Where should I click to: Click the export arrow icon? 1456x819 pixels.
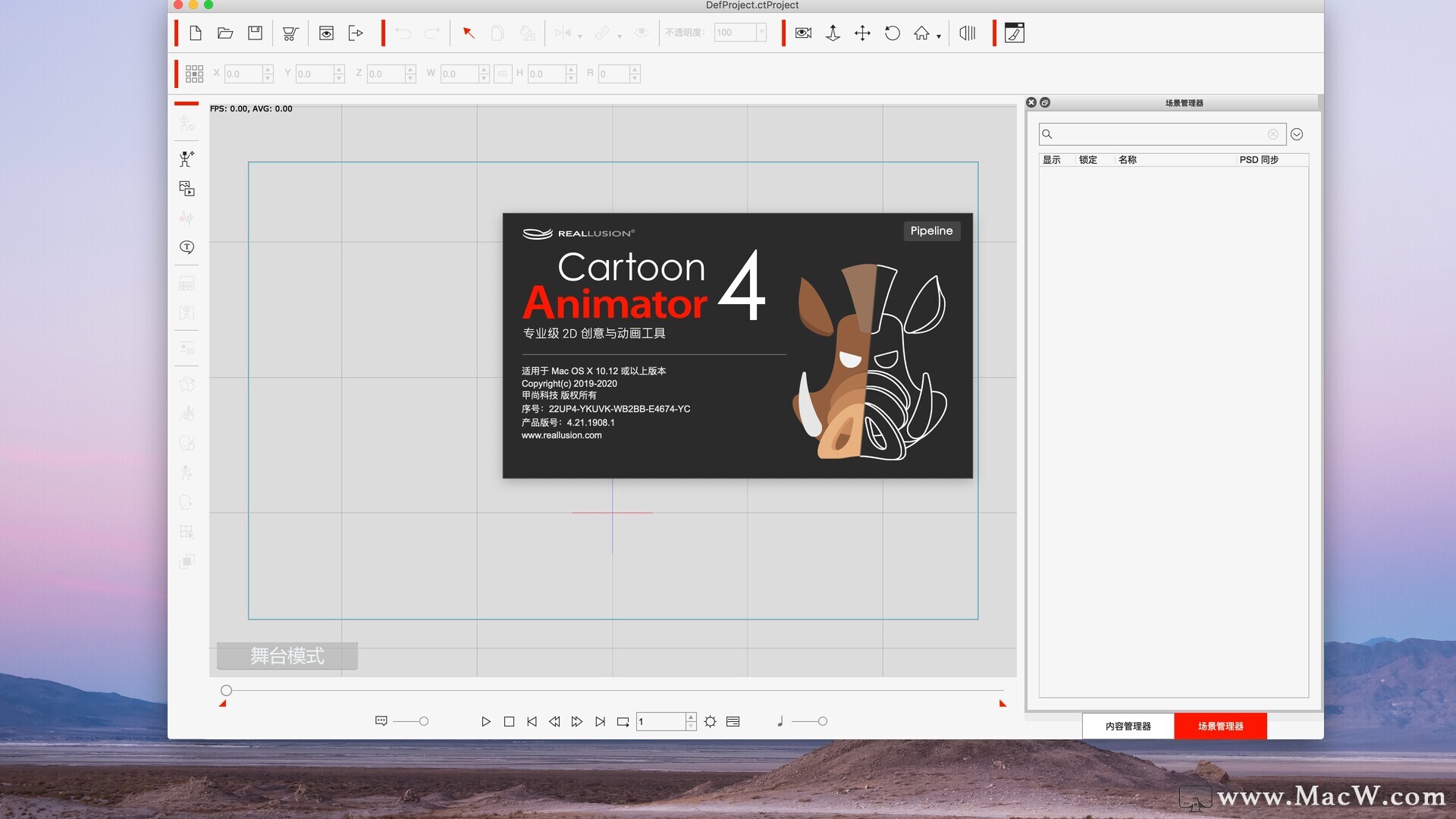(356, 33)
